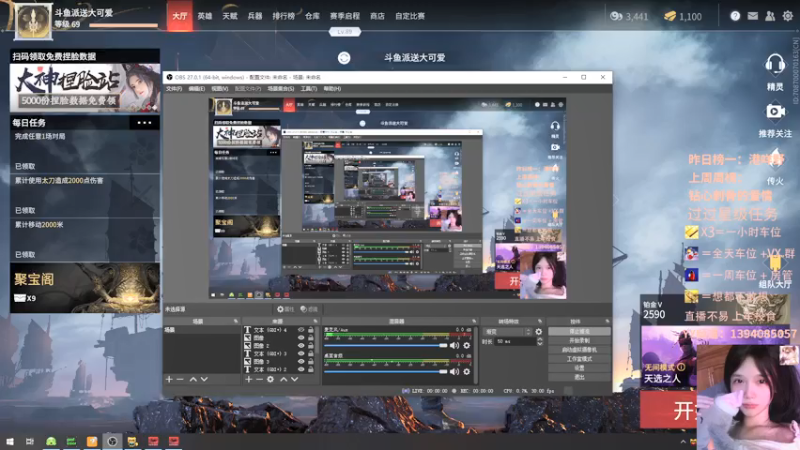800x450 pixels.
Task: Toggle visibility of 图像 source
Action: pos(301,338)
